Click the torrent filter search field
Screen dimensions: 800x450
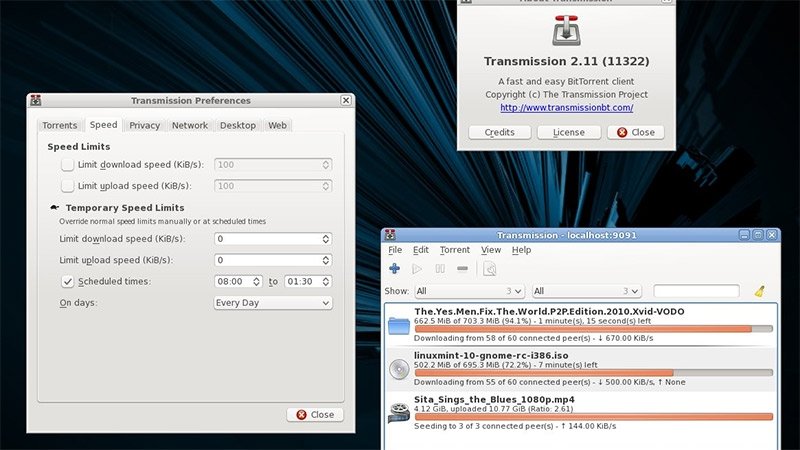click(696, 291)
